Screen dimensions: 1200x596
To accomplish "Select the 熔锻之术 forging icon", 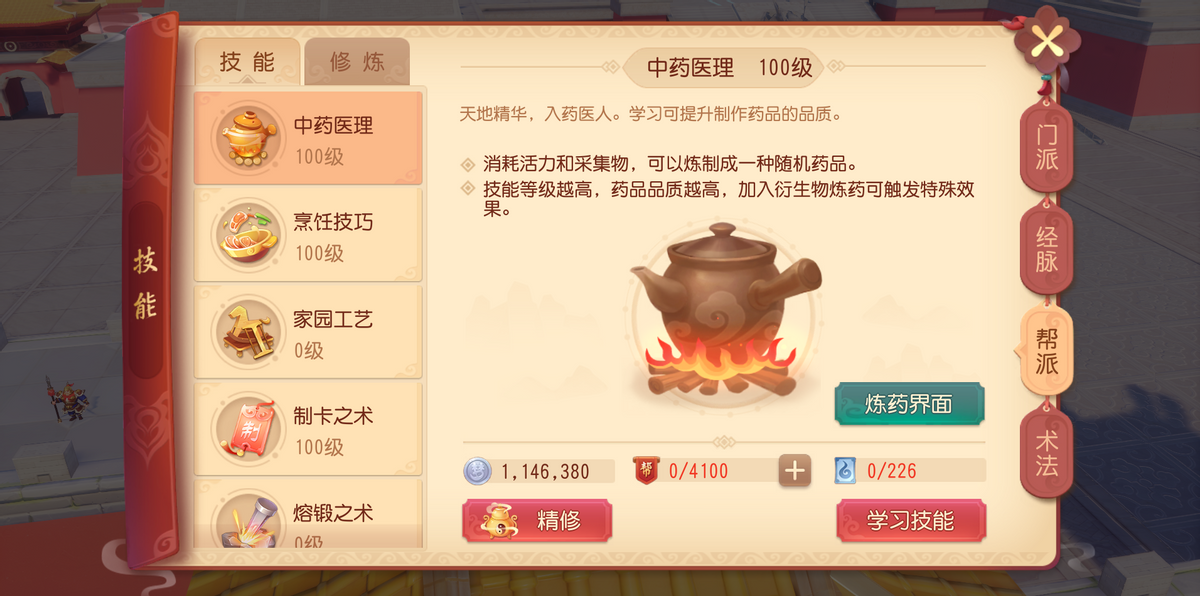I will click(x=247, y=520).
